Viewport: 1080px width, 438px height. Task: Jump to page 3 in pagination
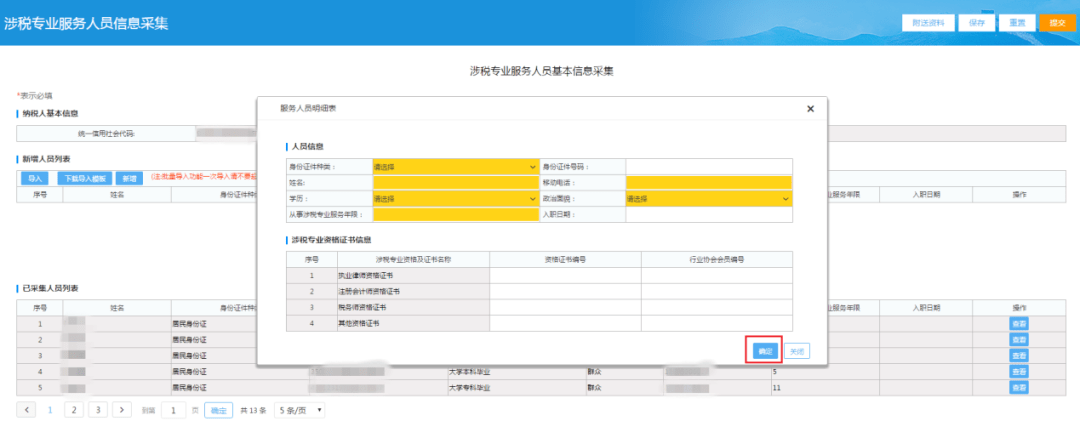98,410
